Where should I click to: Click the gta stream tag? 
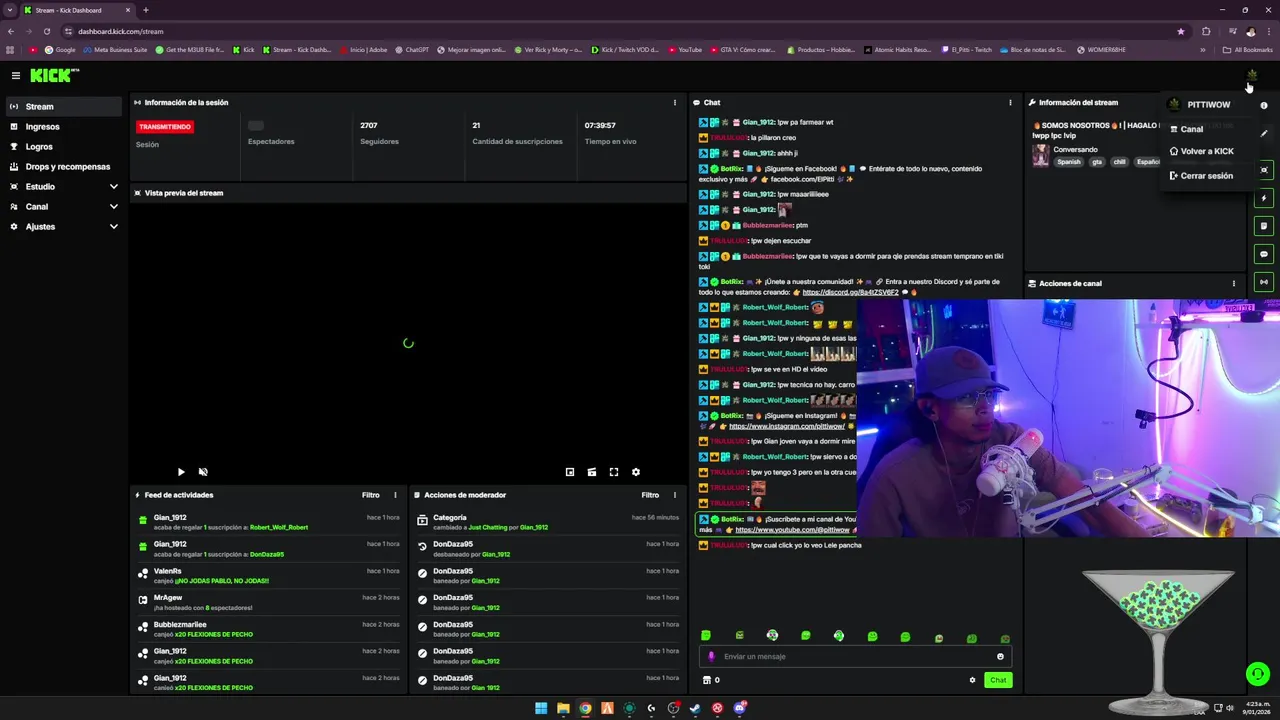[1097, 162]
